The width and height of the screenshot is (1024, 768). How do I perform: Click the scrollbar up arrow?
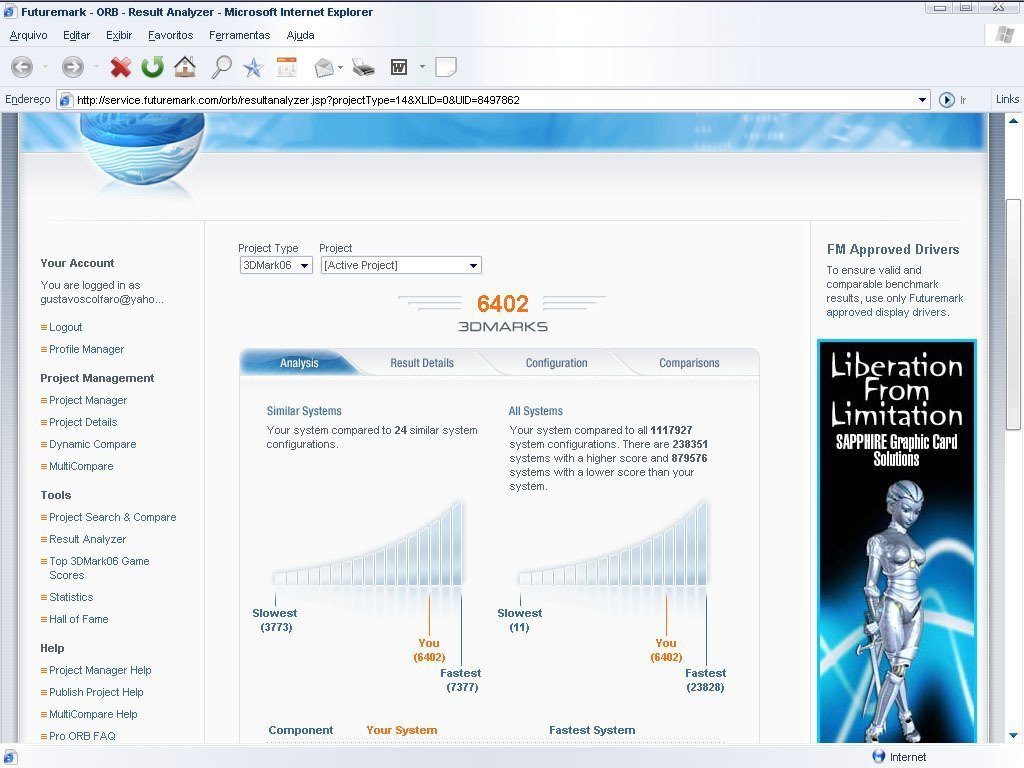1013,121
